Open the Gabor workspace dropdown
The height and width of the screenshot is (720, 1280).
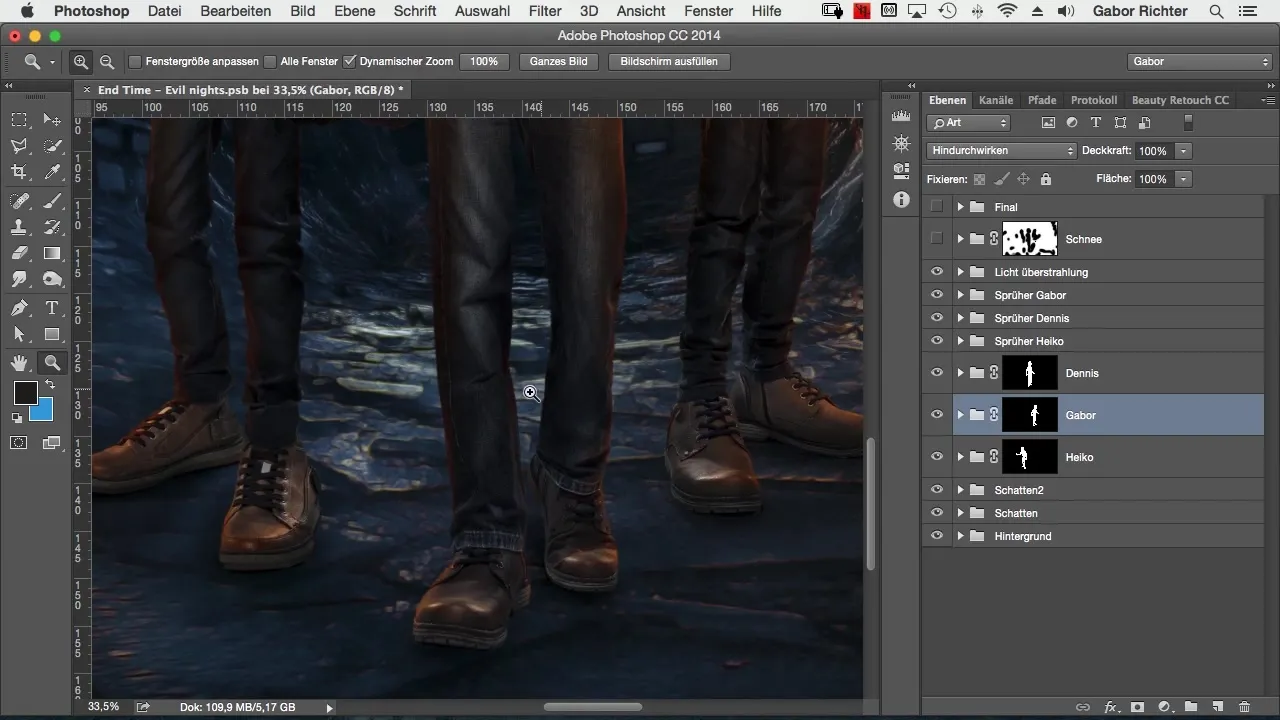coord(1199,62)
